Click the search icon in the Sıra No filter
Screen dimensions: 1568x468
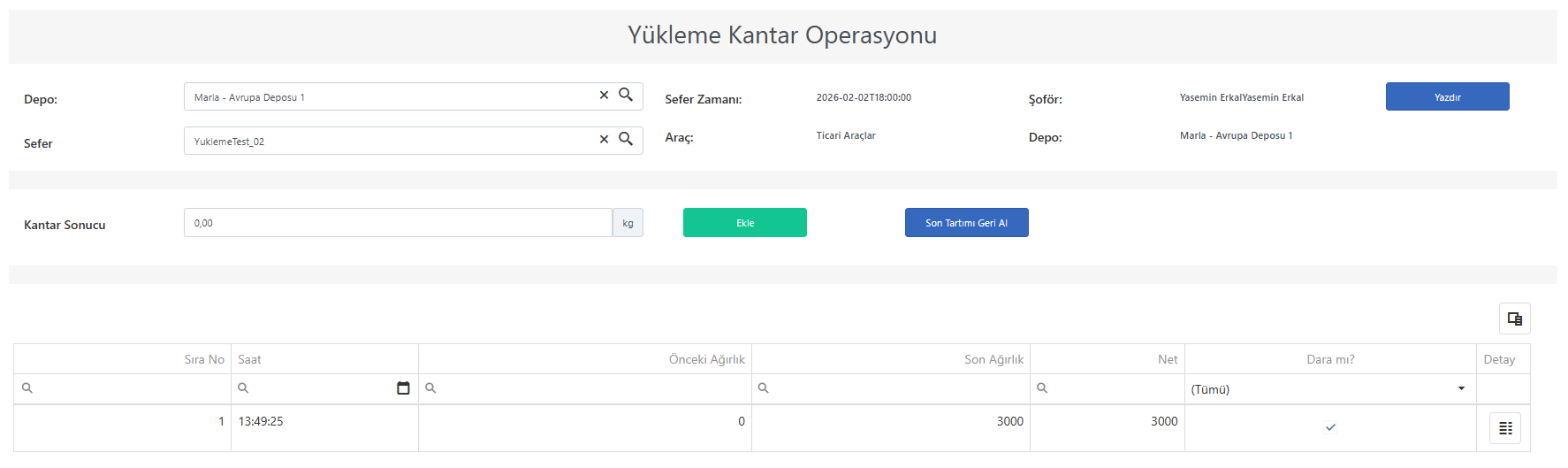pyautogui.click(x=27, y=388)
